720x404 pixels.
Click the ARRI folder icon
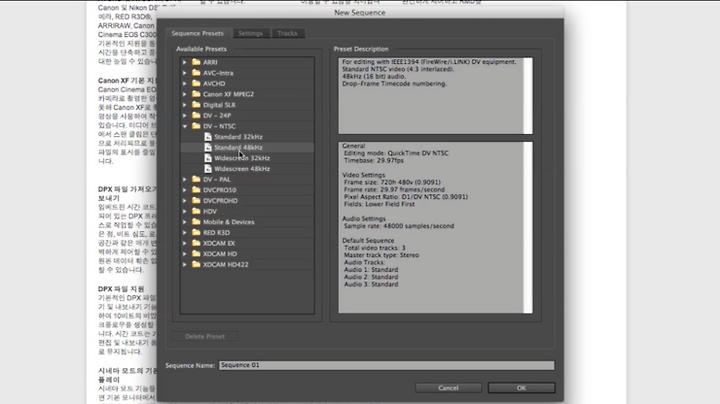tap(196, 62)
